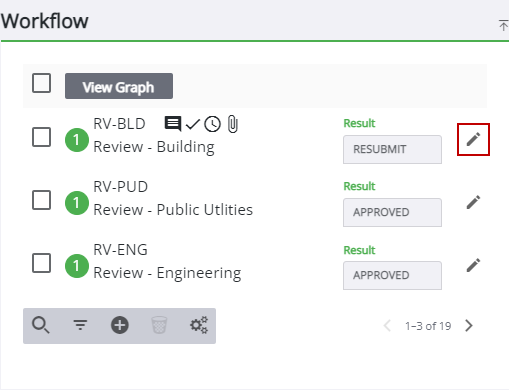Check the RV-BLD Review - Building checkbox
This screenshot has height=390, width=509.
click(42, 137)
